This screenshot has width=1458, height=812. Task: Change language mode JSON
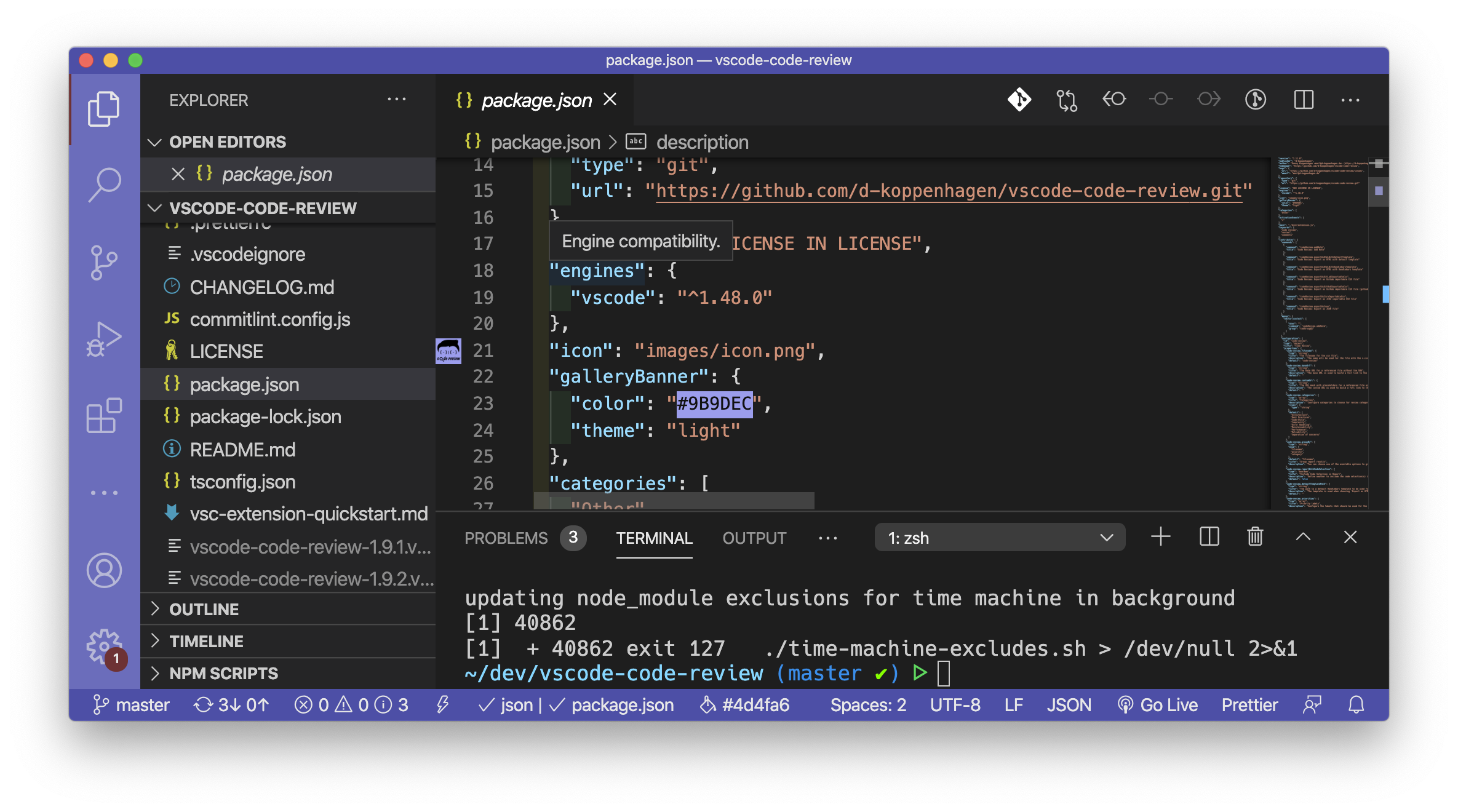[x=1069, y=705]
